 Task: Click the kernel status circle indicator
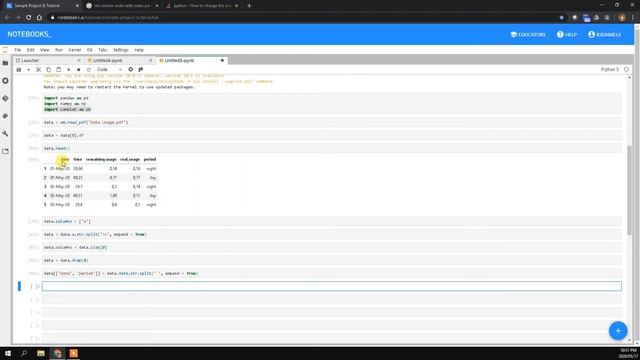pos(626,70)
